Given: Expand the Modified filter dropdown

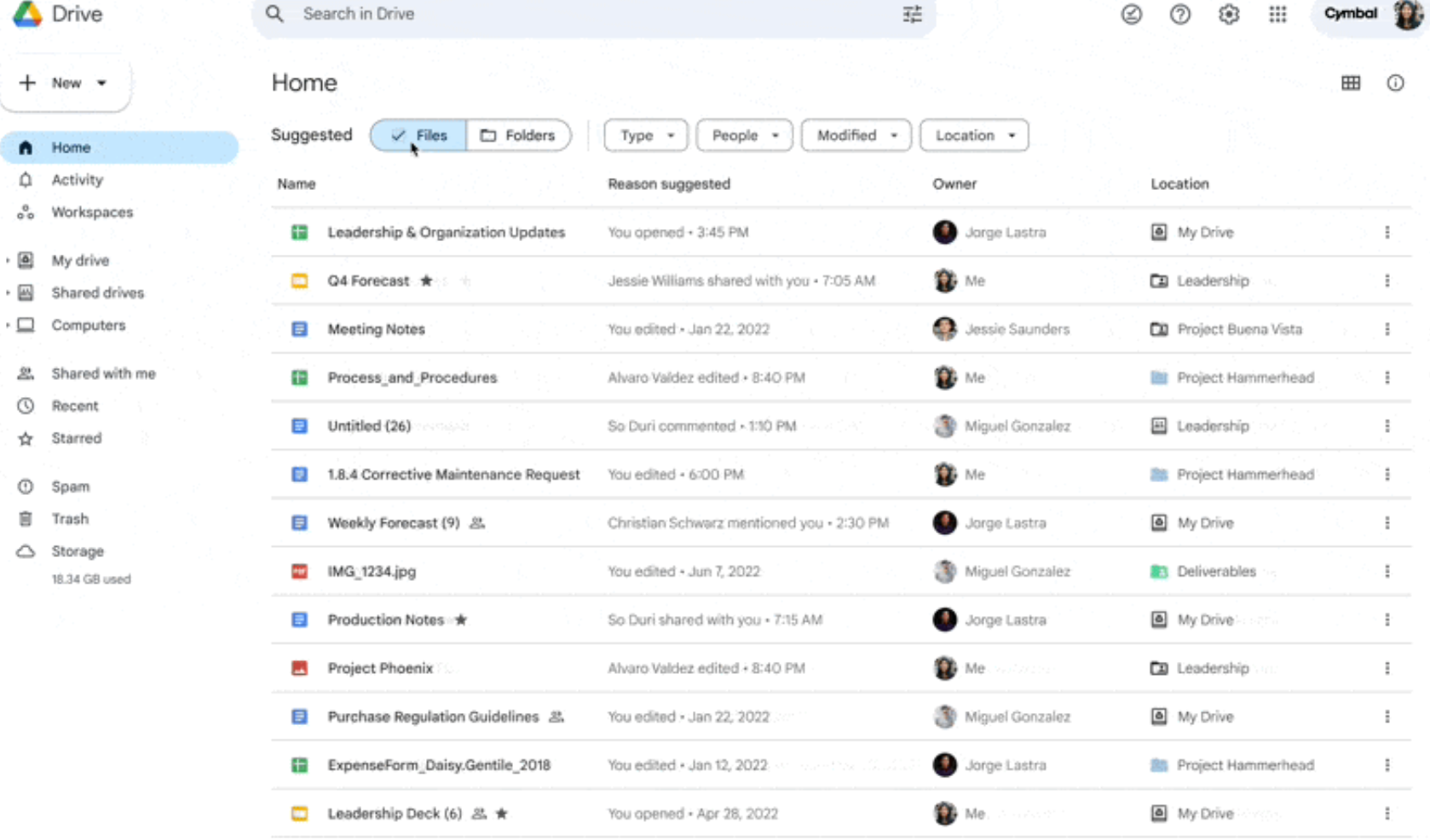Looking at the screenshot, I should click(x=856, y=135).
